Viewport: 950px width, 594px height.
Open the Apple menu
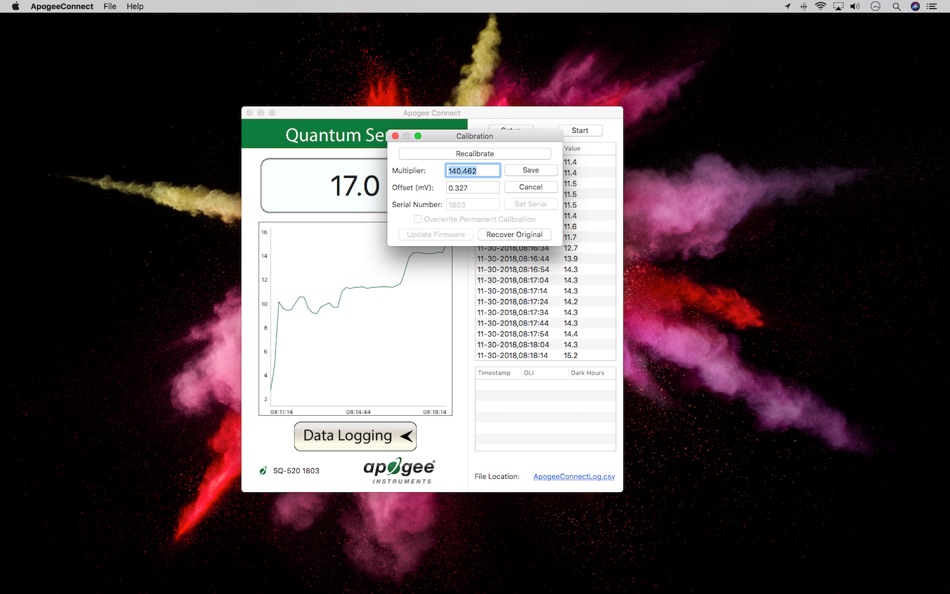(15, 6)
